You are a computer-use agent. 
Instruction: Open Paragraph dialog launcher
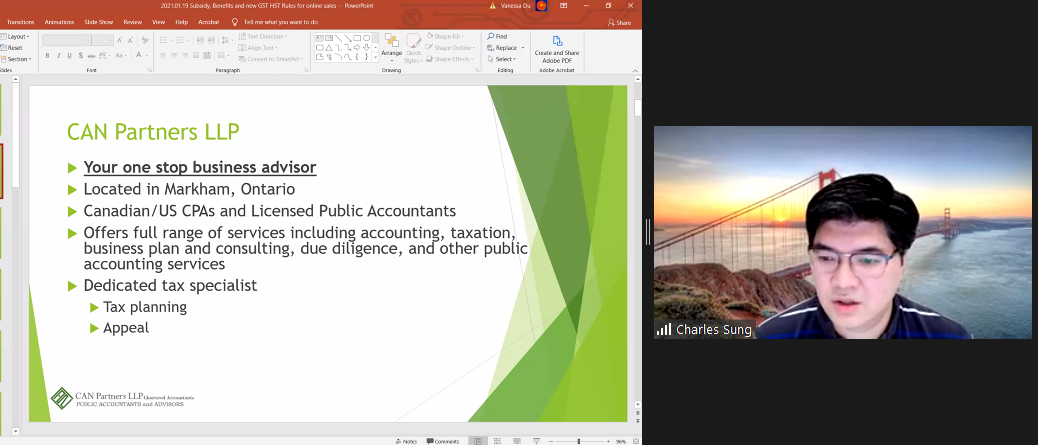click(x=306, y=70)
